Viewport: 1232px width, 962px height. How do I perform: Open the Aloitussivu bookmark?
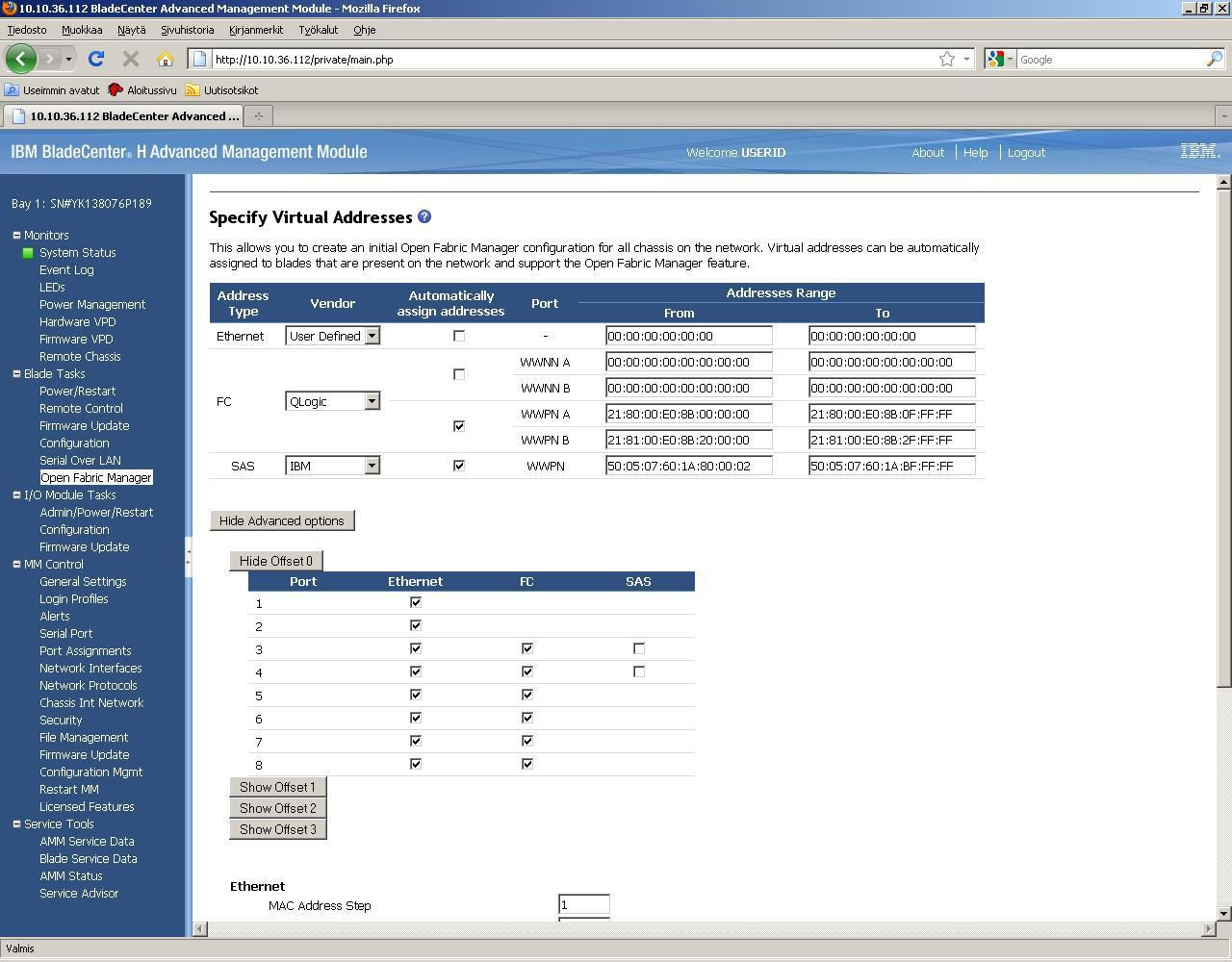[142, 89]
